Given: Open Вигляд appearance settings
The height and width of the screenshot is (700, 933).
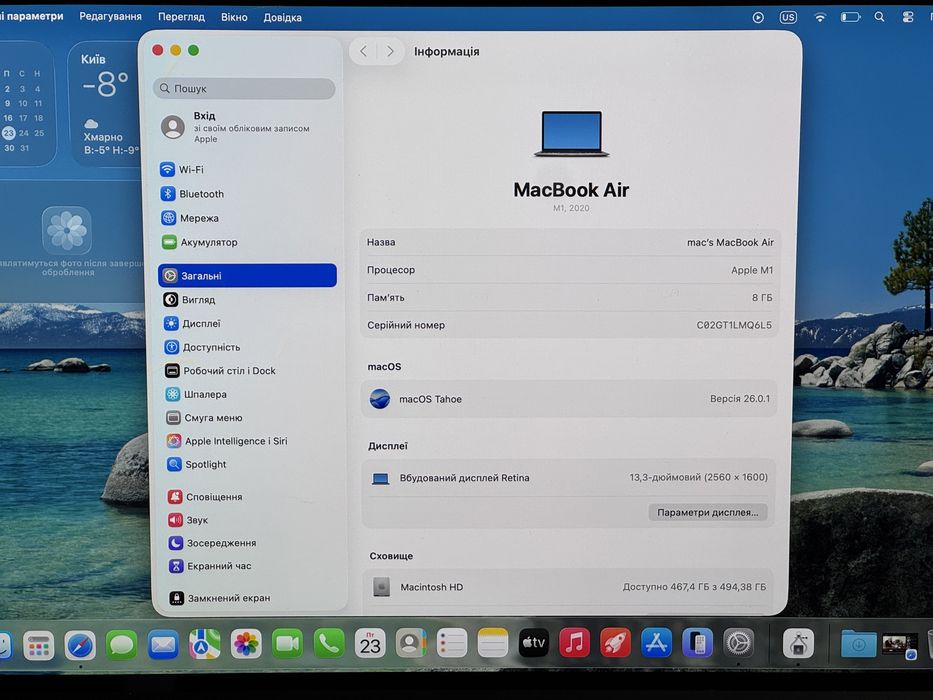Looking at the screenshot, I should coord(247,299).
